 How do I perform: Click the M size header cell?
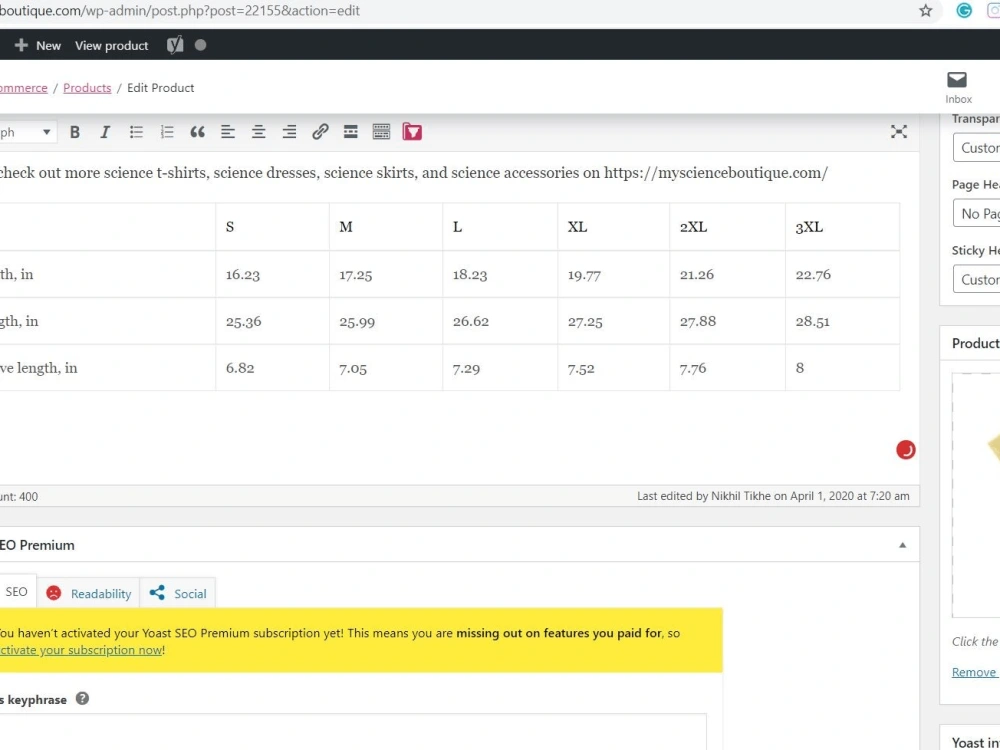pyautogui.click(x=386, y=227)
